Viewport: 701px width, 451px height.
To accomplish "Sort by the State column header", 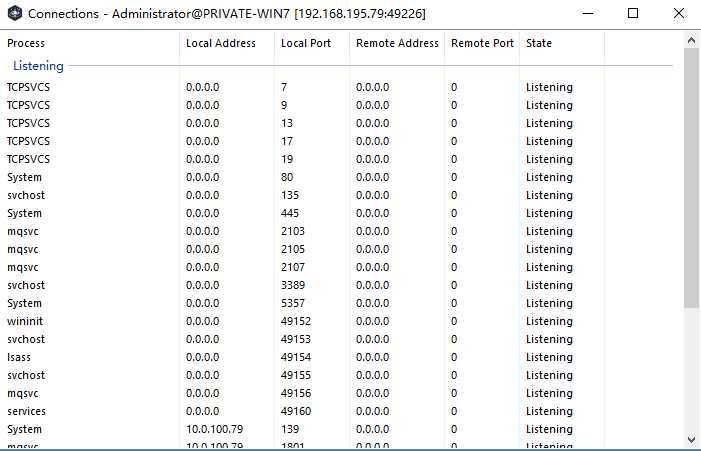I will 562,43.
